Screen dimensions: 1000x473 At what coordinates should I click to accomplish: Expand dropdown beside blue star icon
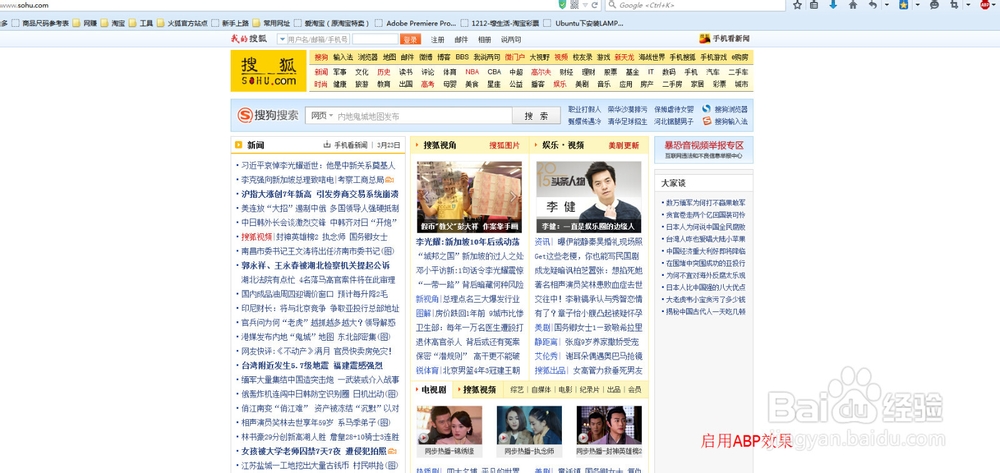coord(917,5)
